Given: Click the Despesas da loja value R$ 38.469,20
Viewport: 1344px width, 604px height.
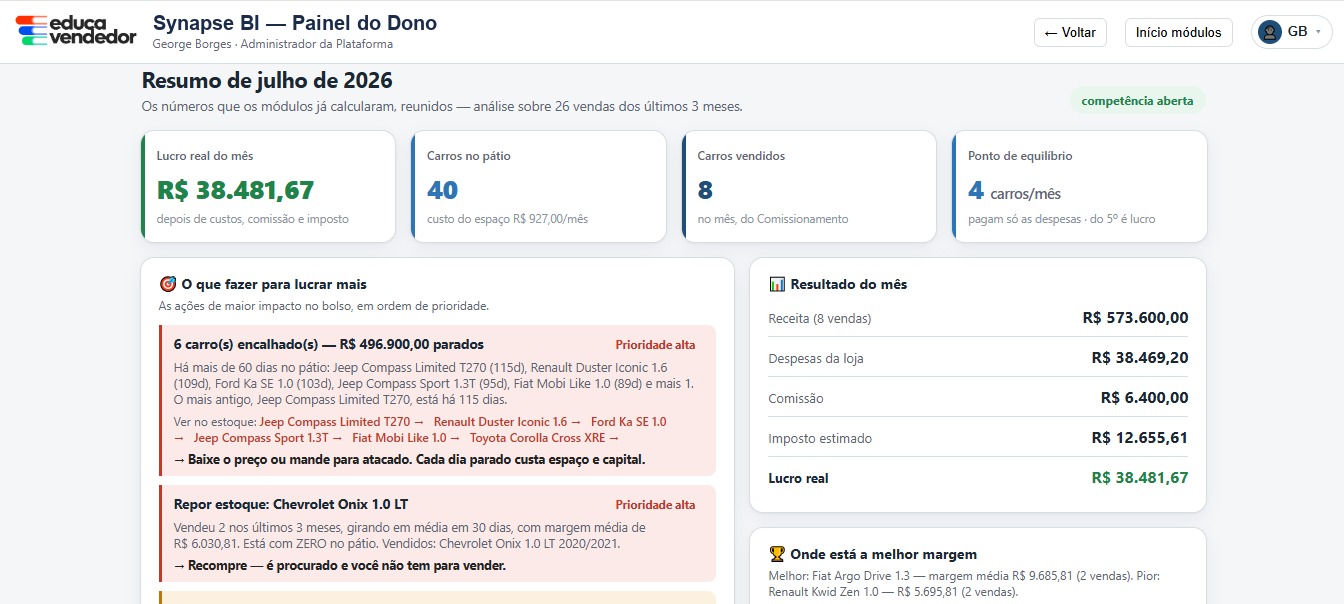Looking at the screenshot, I should point(1140,358).
